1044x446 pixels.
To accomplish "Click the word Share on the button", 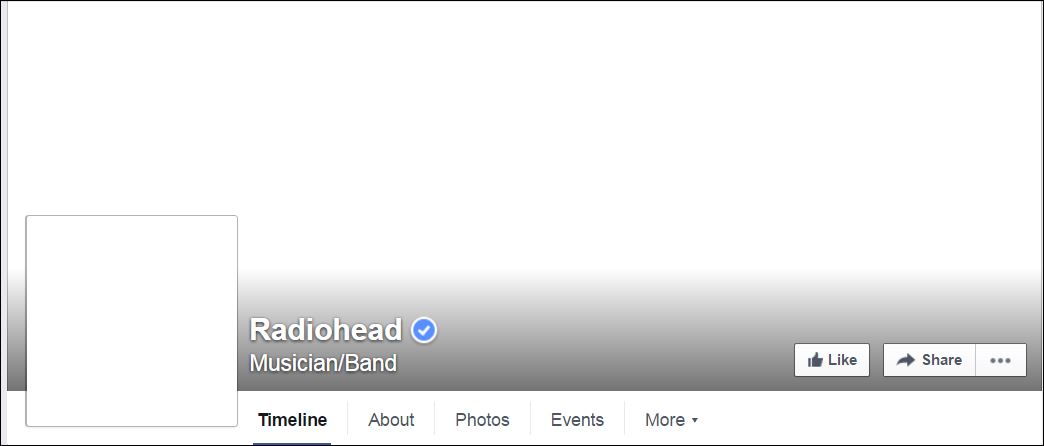I will 941,360.
